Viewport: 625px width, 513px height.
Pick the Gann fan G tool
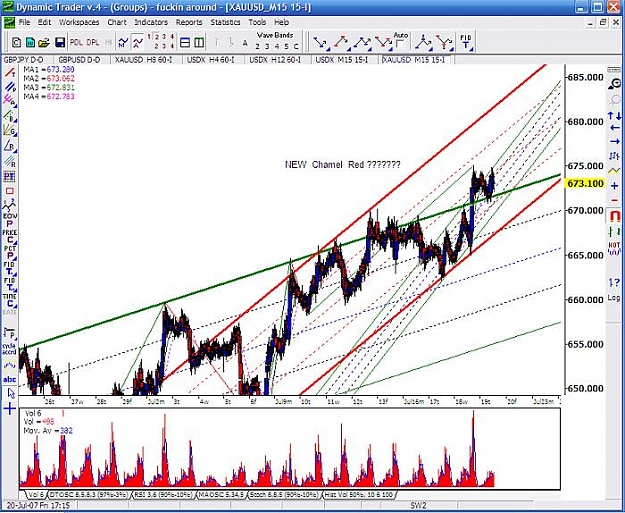click(x=10, y=130)
